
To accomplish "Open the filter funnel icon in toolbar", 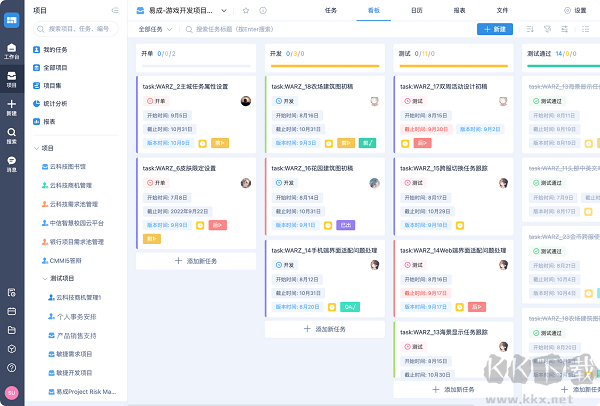I will 548,29.
